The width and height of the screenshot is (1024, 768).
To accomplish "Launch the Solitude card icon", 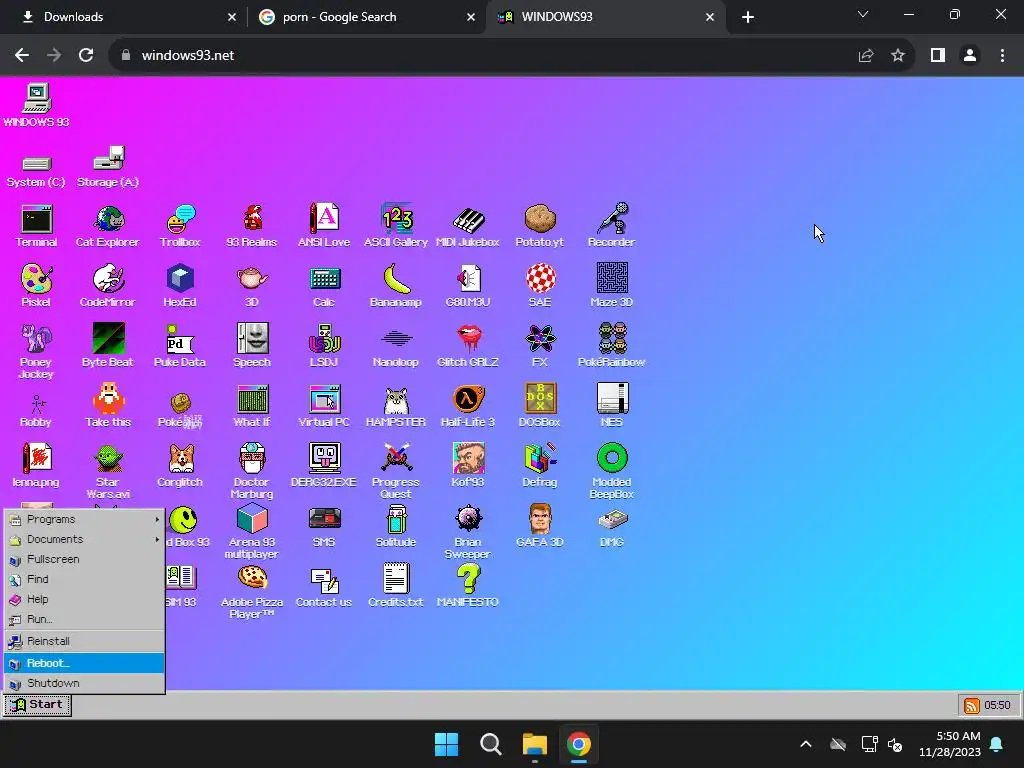I will (x=396, y=526).
